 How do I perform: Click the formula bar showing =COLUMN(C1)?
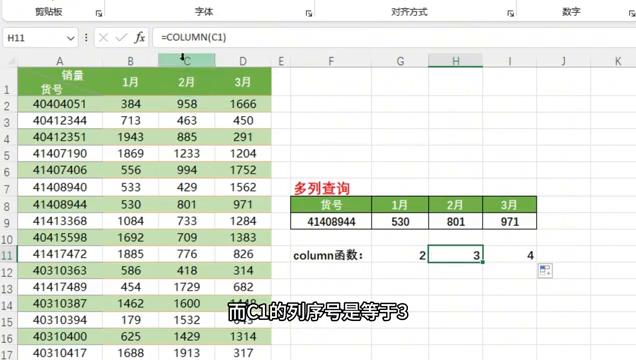(x=393, y=38)
